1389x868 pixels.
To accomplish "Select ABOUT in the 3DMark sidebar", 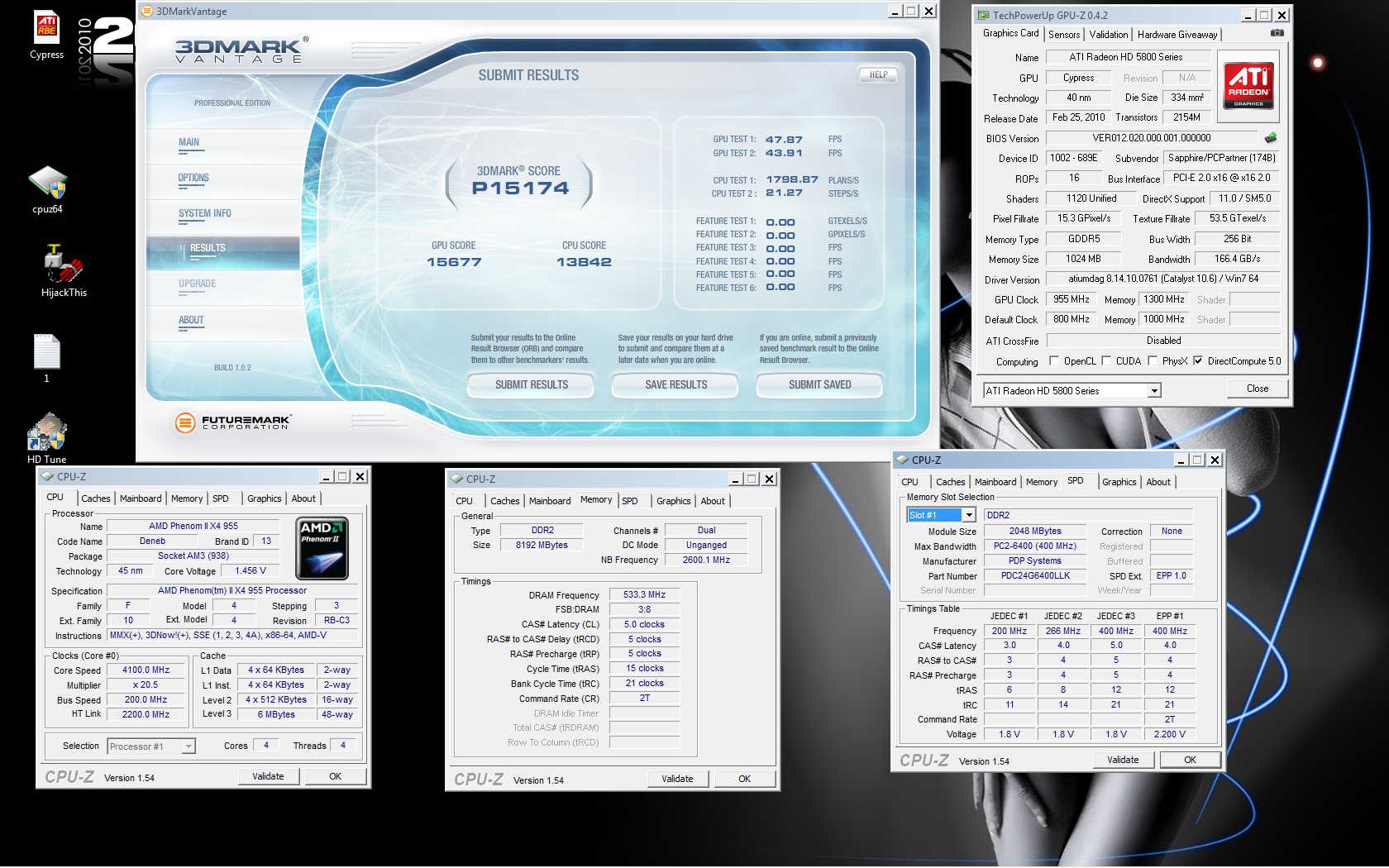I will click(191, 320).
